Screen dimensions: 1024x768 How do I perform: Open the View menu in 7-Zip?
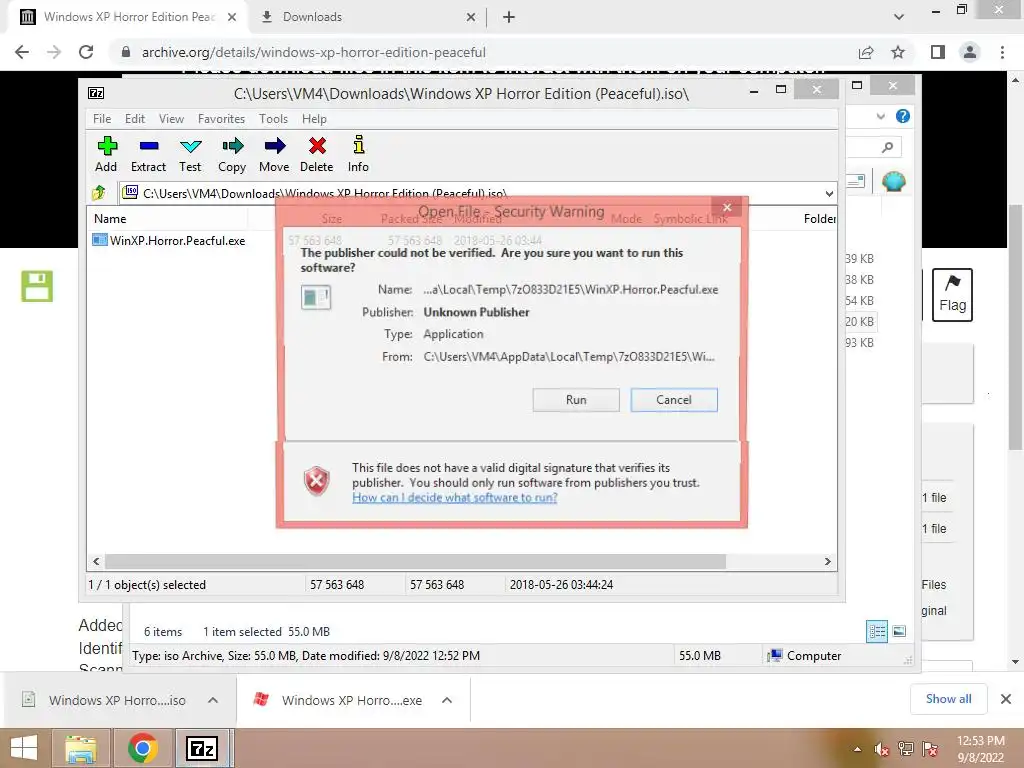tap(171, 119)
